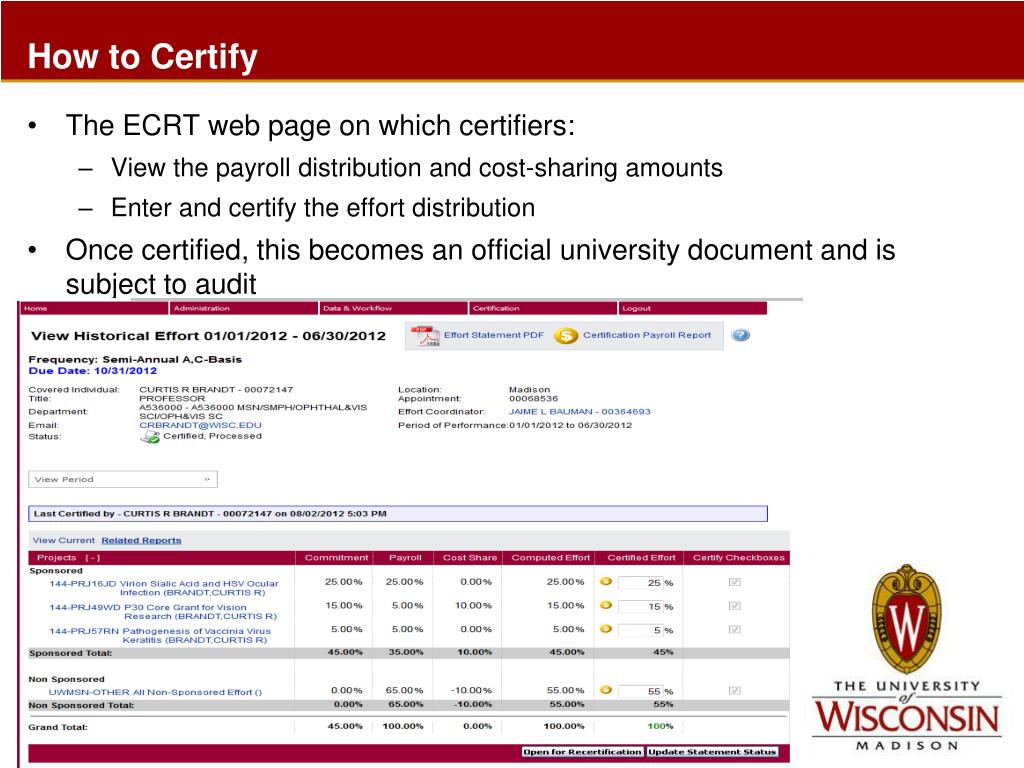Click the Certification Payroll Report dollar icon

(566, 336)
